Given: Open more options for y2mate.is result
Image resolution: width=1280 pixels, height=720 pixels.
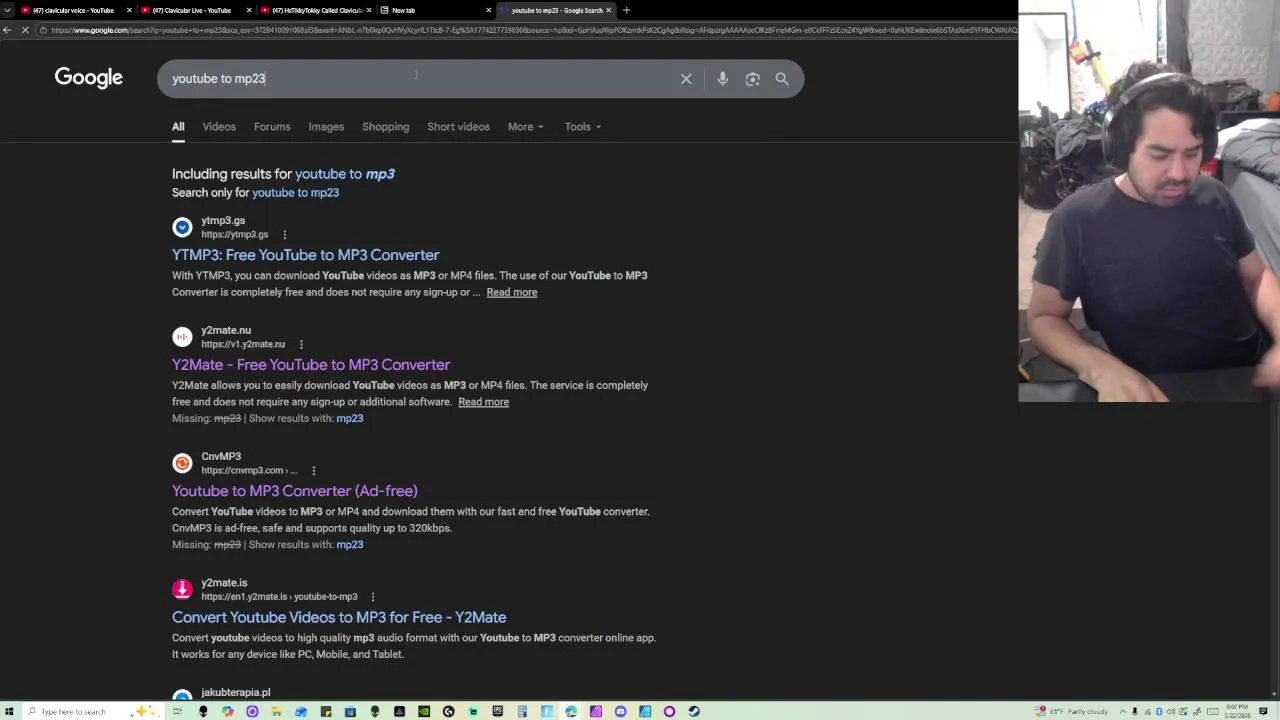Looking at the screenshot, I should (x=373, y=596).
